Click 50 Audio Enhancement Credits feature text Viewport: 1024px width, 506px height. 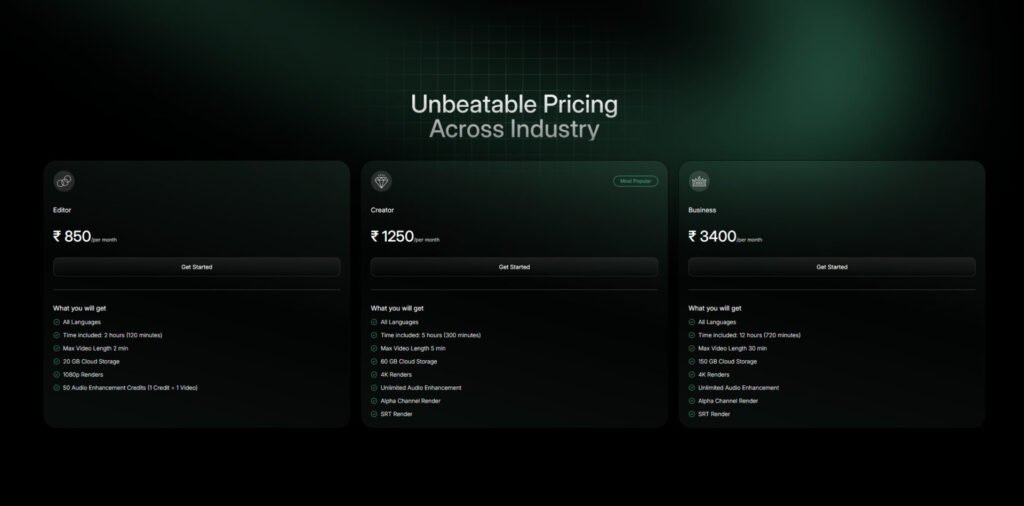130,388
